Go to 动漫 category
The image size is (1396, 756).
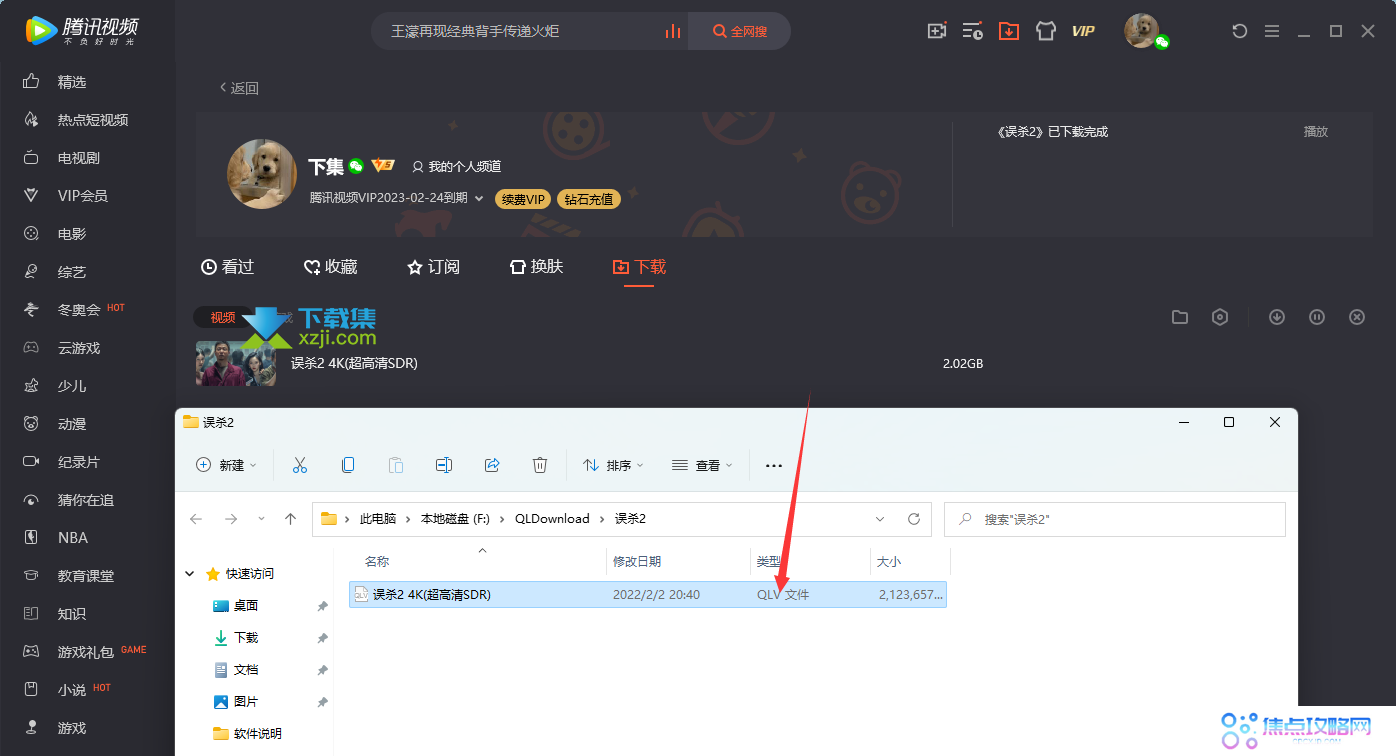72,424
